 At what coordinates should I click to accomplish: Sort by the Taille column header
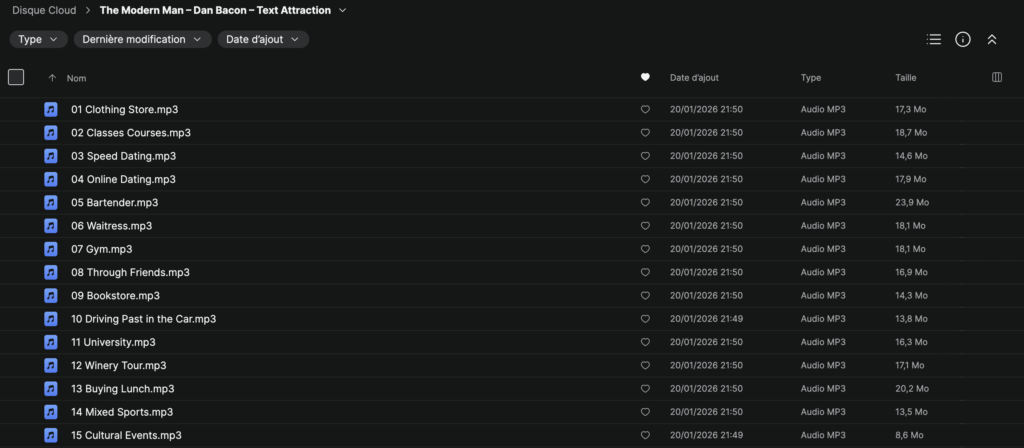tap(905, 77)
